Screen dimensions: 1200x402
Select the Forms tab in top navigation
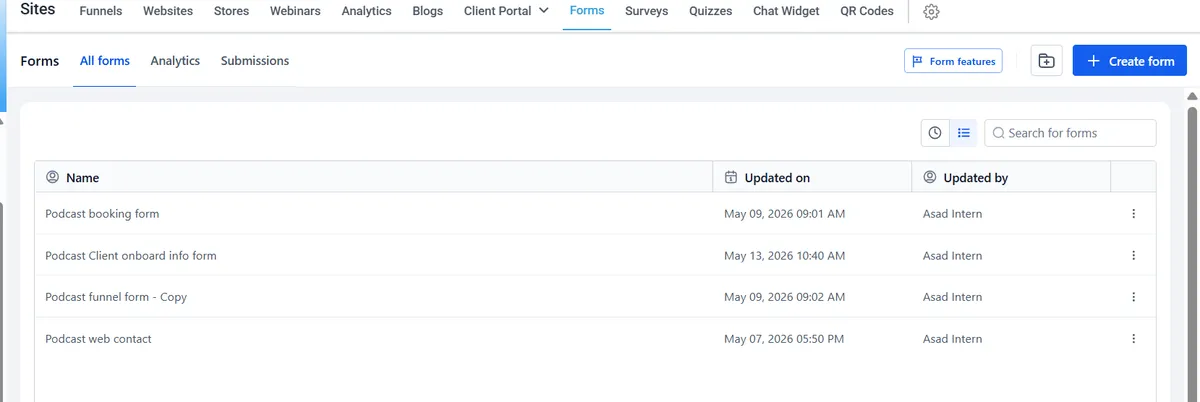(587, 11)
